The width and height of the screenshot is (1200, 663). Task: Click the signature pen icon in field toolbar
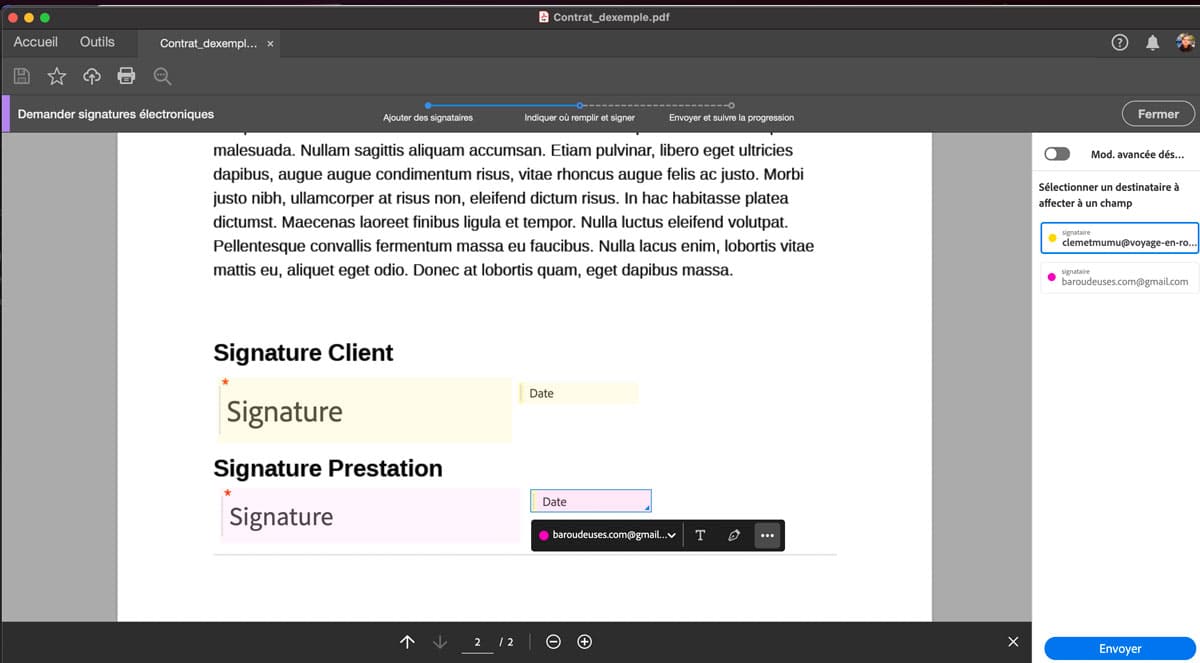[734, 535]
